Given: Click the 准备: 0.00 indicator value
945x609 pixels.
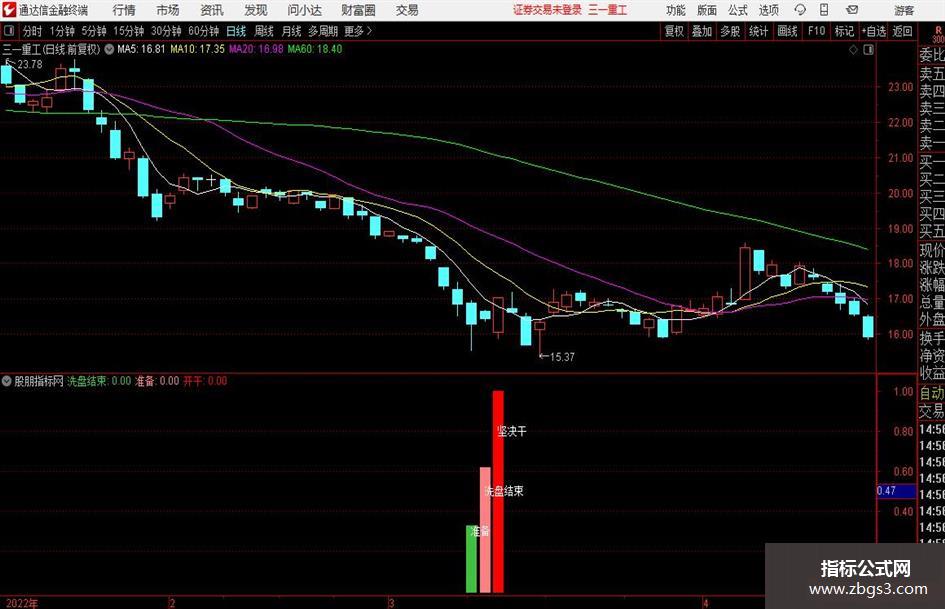Looking at the screenshot, I should coord(157,381).
